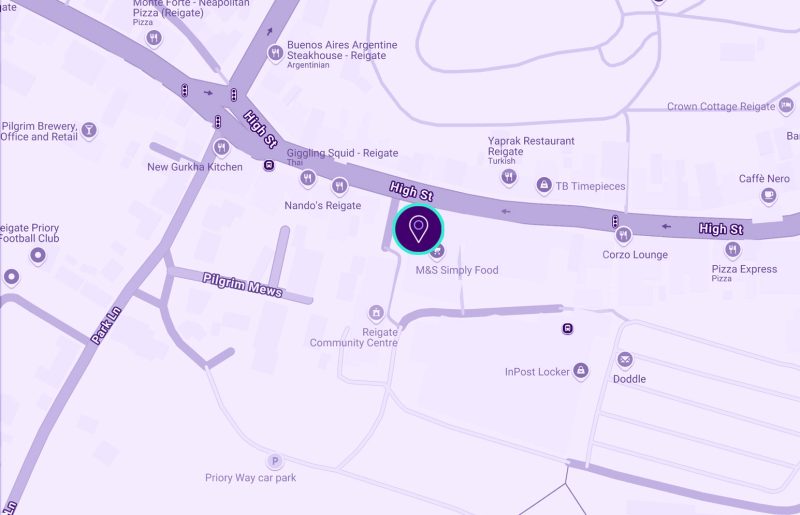Click the Reigate Priory Football Club marker
800x515 pixels.
tap(38, 255)
